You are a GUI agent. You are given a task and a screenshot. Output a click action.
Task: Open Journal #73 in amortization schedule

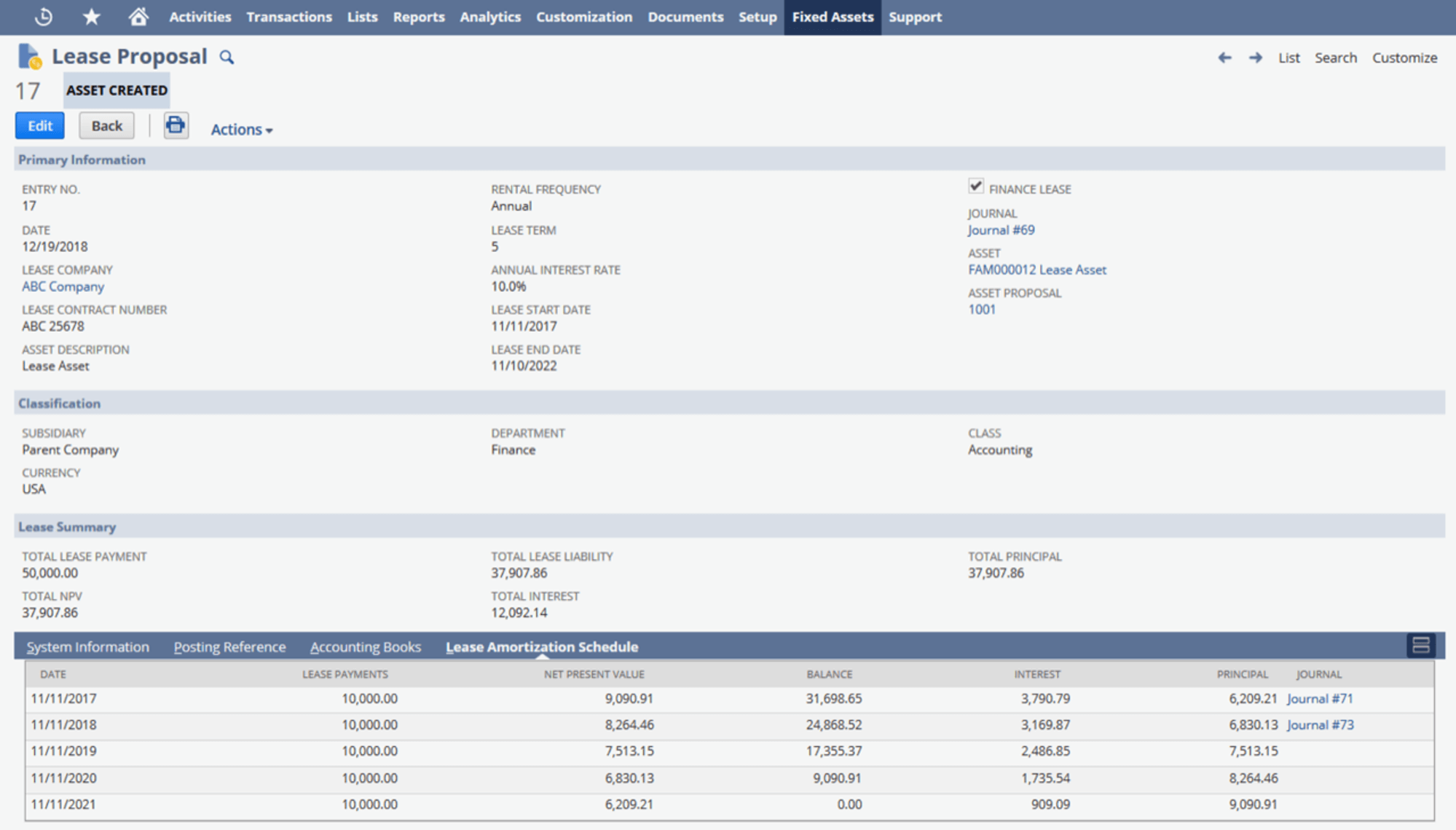click(x=1320, y=725)
